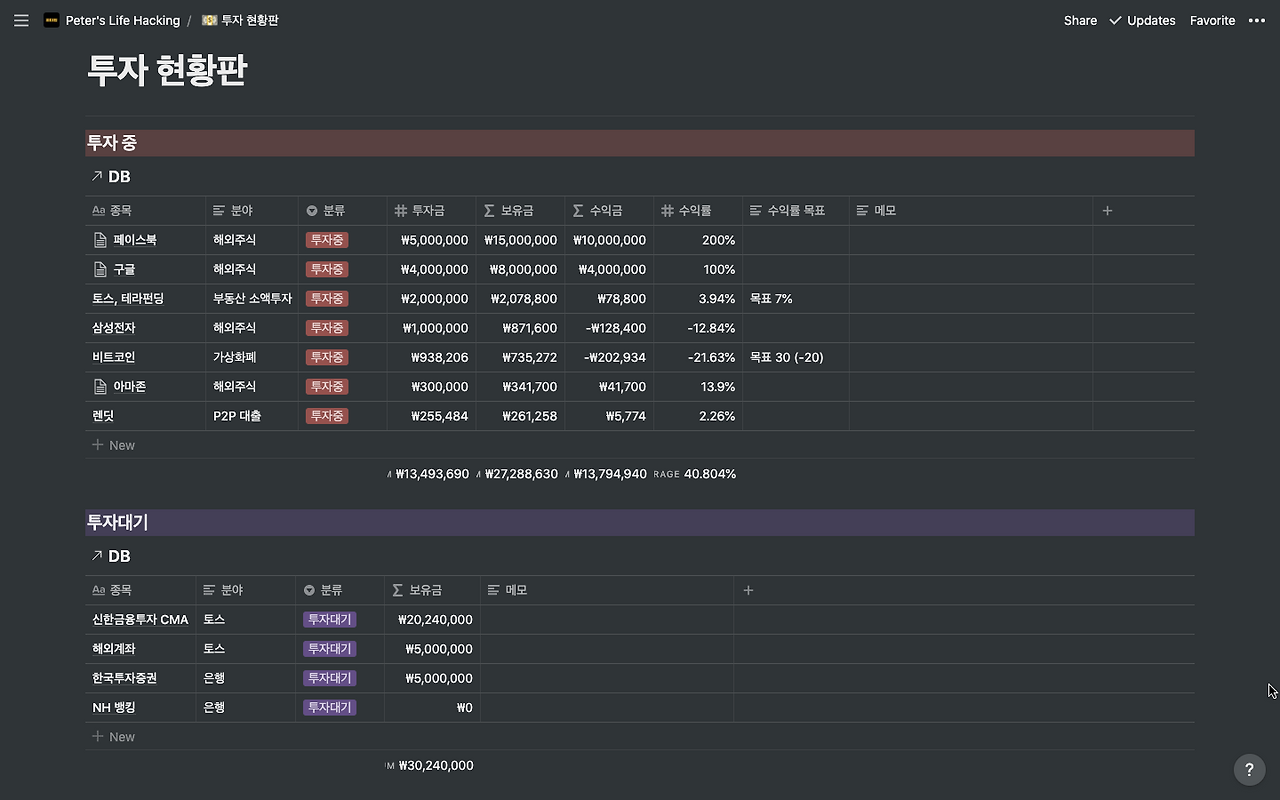This screenshot has width=1280, height=800.
Task: Click the Peter's Life Hacking workspace icon
Action: pos(51,20)
